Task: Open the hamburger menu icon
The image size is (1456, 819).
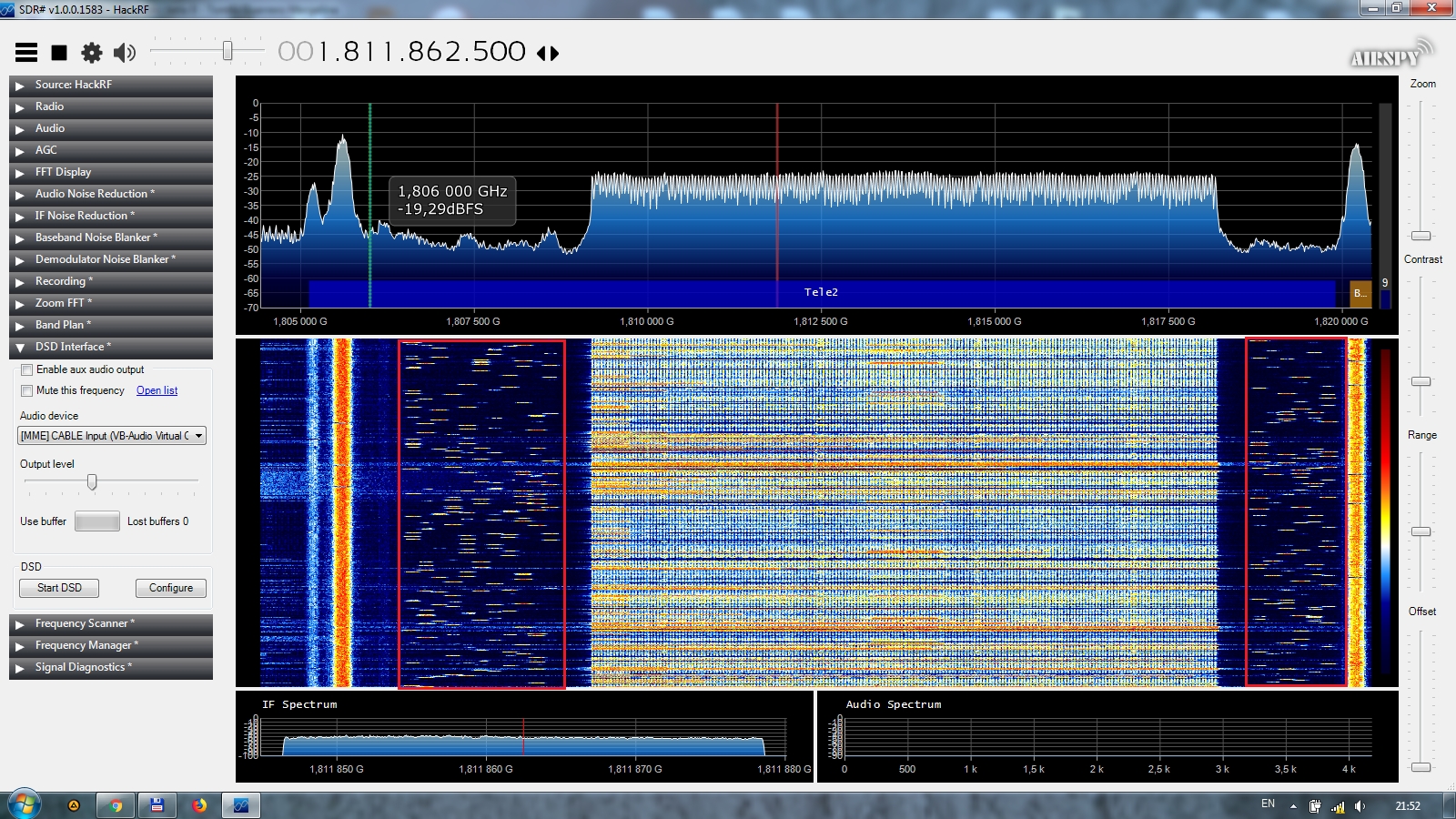Action: coord(26,53)
